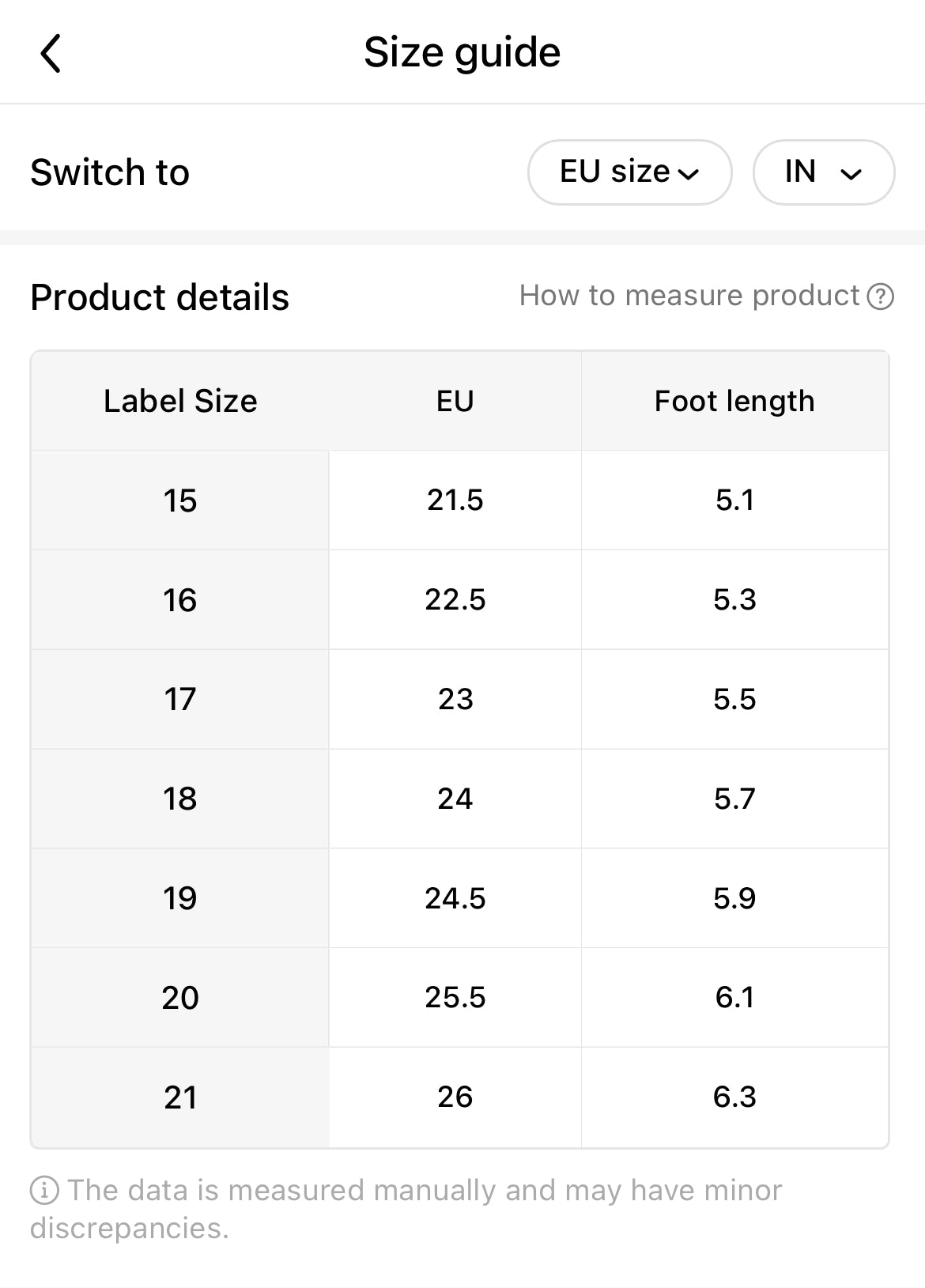The height and width of the screenshot is (1288, 925).
Task: Select label size 20 row
Action: [x=180, y=998]
